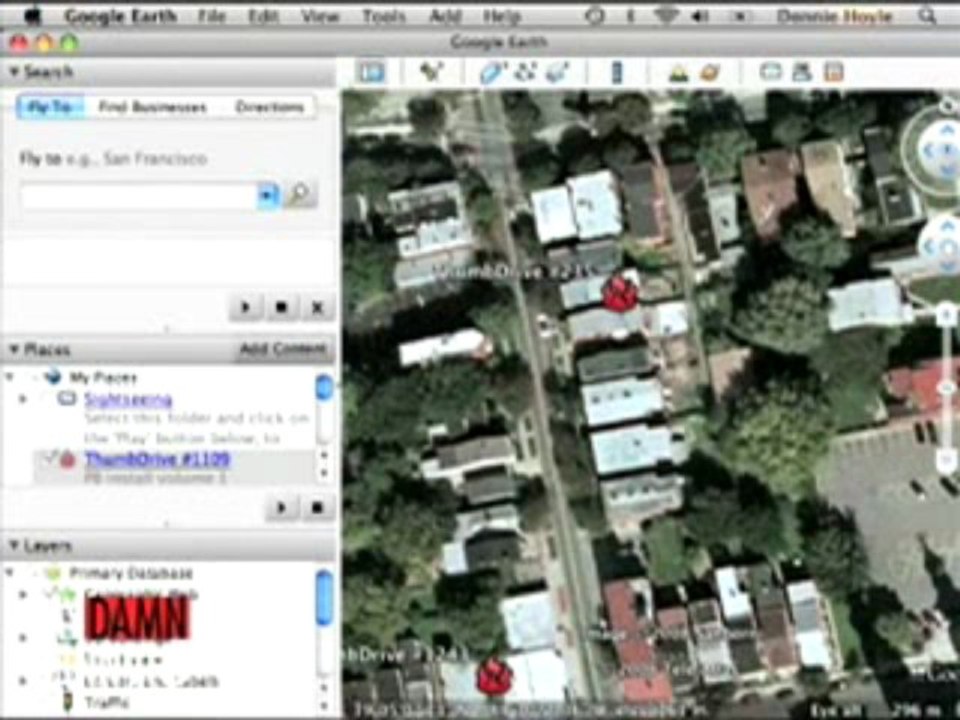Image resolution: width=960 pixels, height=720 pixels.
Task: Open the Google Earth application menu
Action: click(121, 16)
